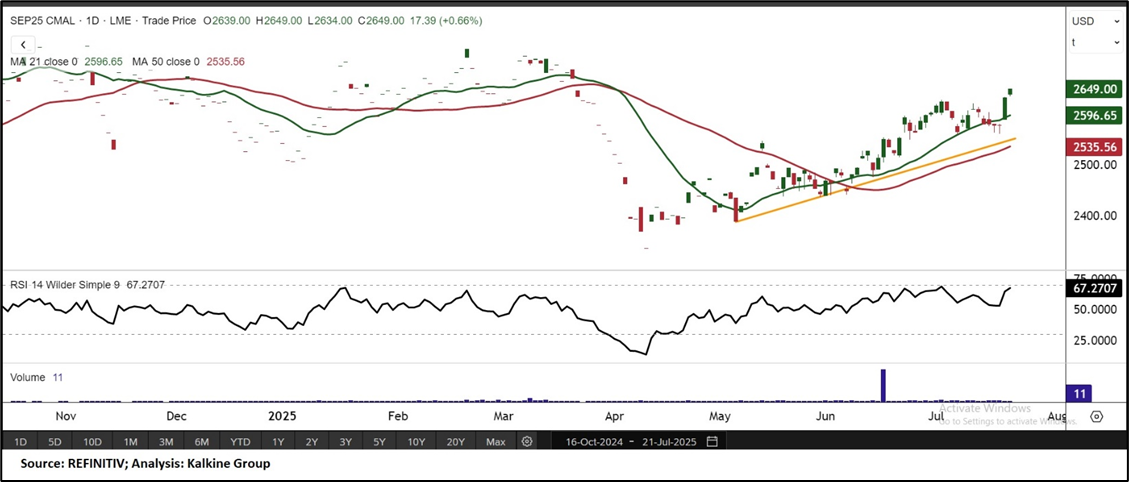Switch to the 2Y range
The image size is (1129, 482).
312,442
